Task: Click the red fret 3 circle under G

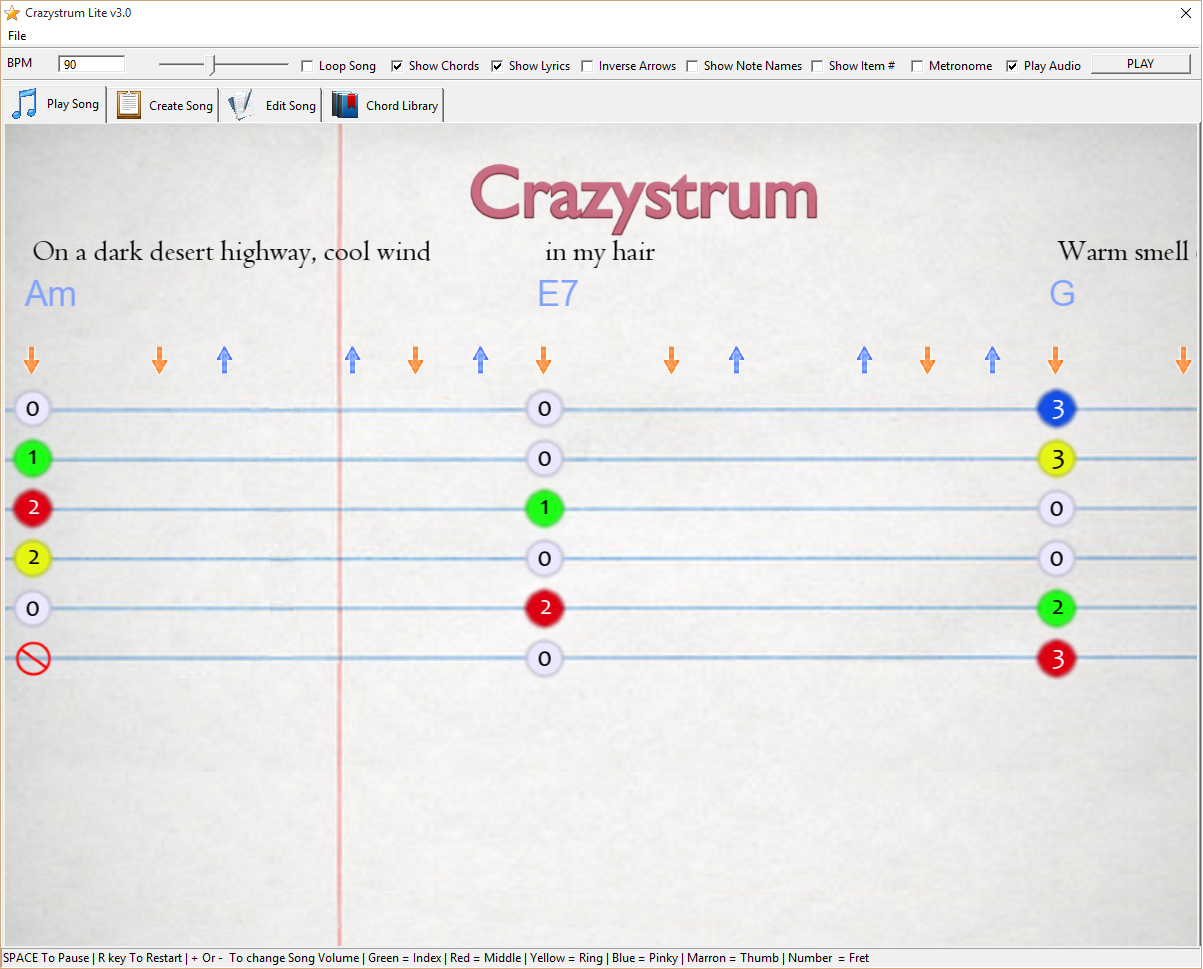Action: tap(1057, 659)
